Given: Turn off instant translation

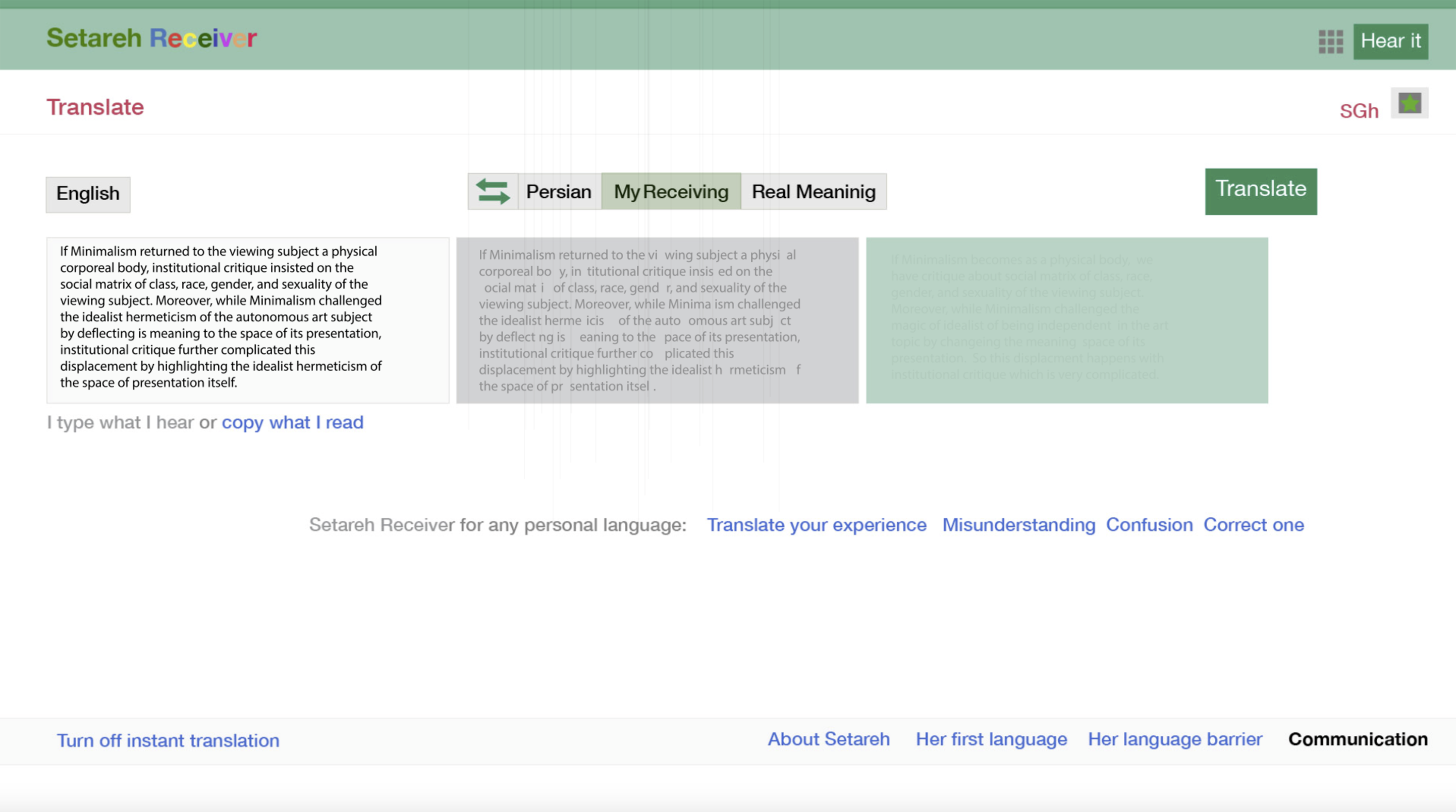Looking at the screenshot, I should point(168,740).
